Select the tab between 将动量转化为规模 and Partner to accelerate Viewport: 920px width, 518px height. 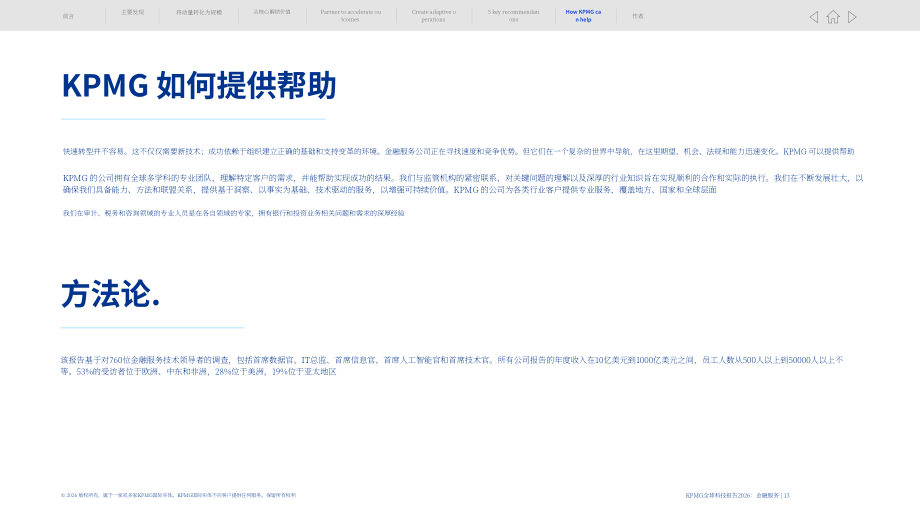[272, 12]
